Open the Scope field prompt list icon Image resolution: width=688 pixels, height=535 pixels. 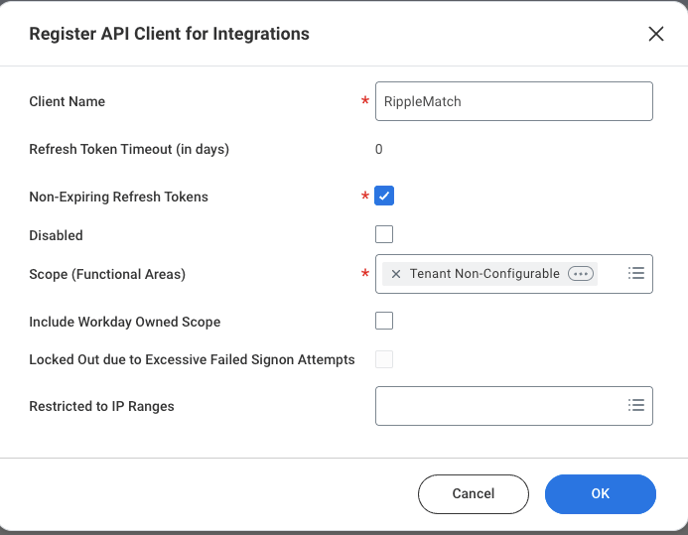[636, 273]
